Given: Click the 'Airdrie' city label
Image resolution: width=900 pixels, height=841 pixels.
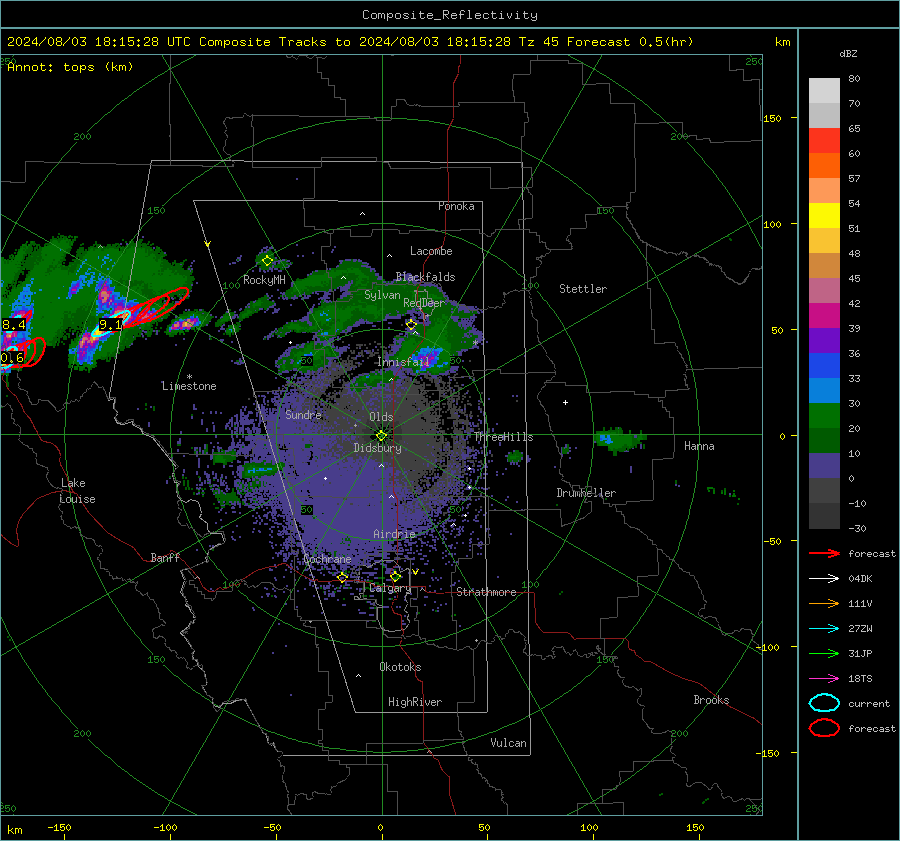Looking at the screenshot, I should point(394,534).
